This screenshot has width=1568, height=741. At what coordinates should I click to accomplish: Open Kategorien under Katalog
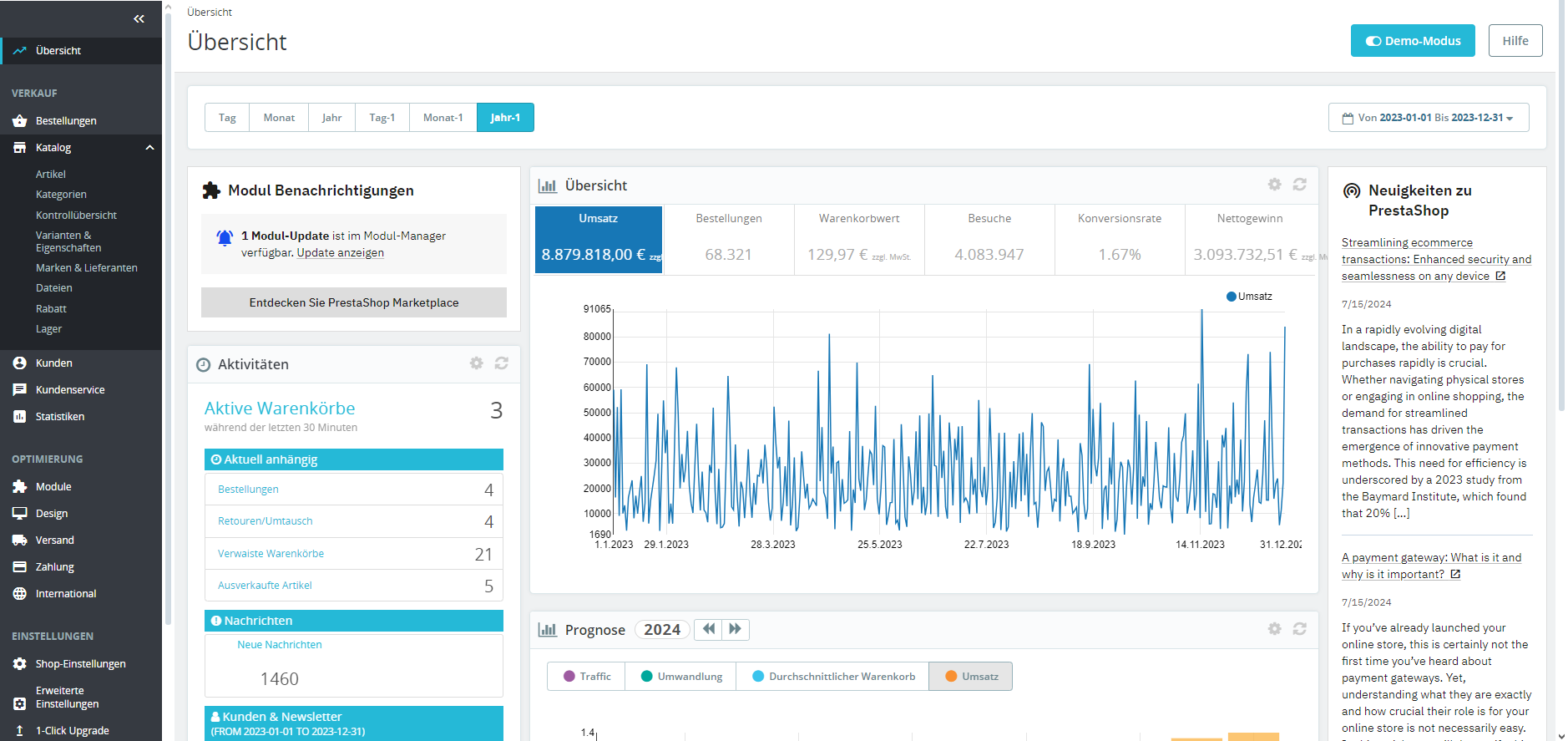[61, 195]
